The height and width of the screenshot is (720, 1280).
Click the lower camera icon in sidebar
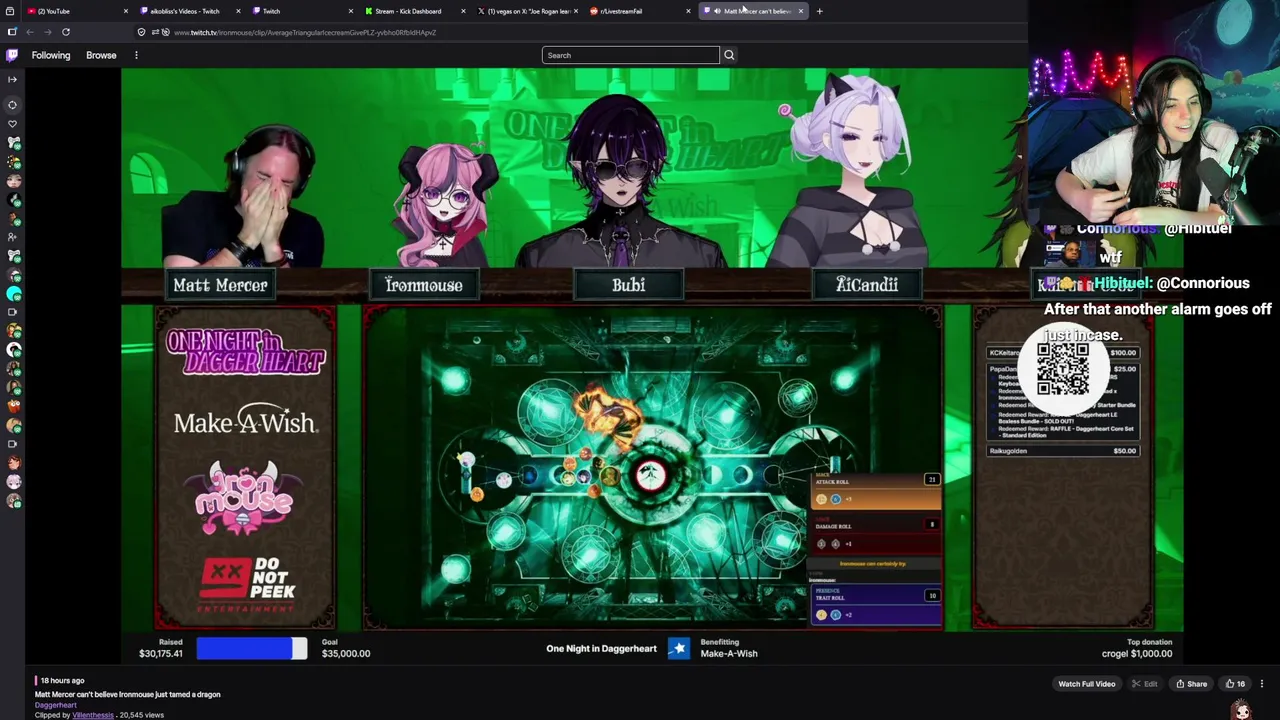pyautogui.click(x=12, y=444)
